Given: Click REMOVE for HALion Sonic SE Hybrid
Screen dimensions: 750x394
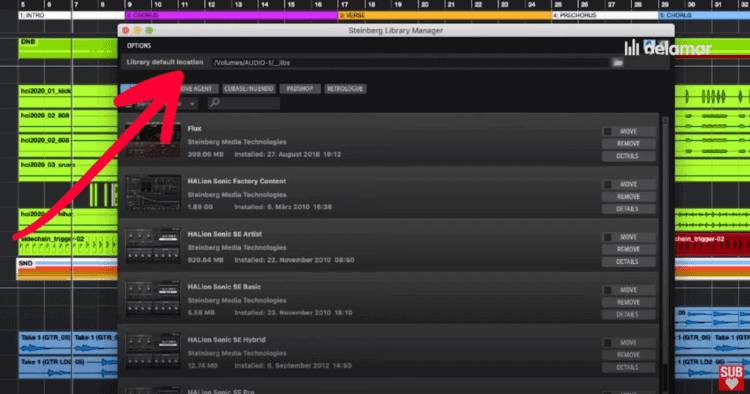Looking at the screenshot, I should pyautogui.click(x=628, y=355).
